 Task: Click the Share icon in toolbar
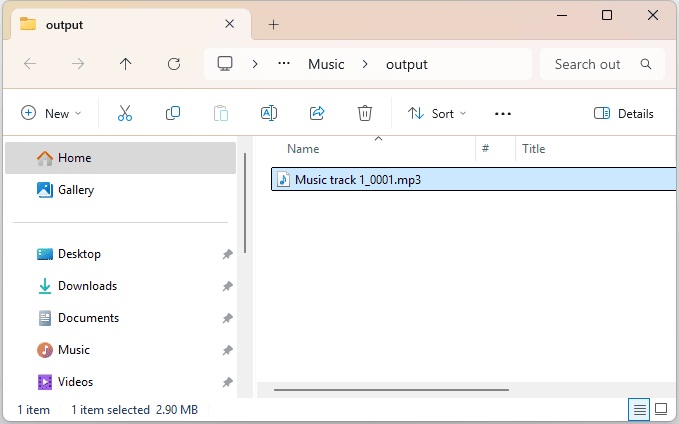pos(317,114)
